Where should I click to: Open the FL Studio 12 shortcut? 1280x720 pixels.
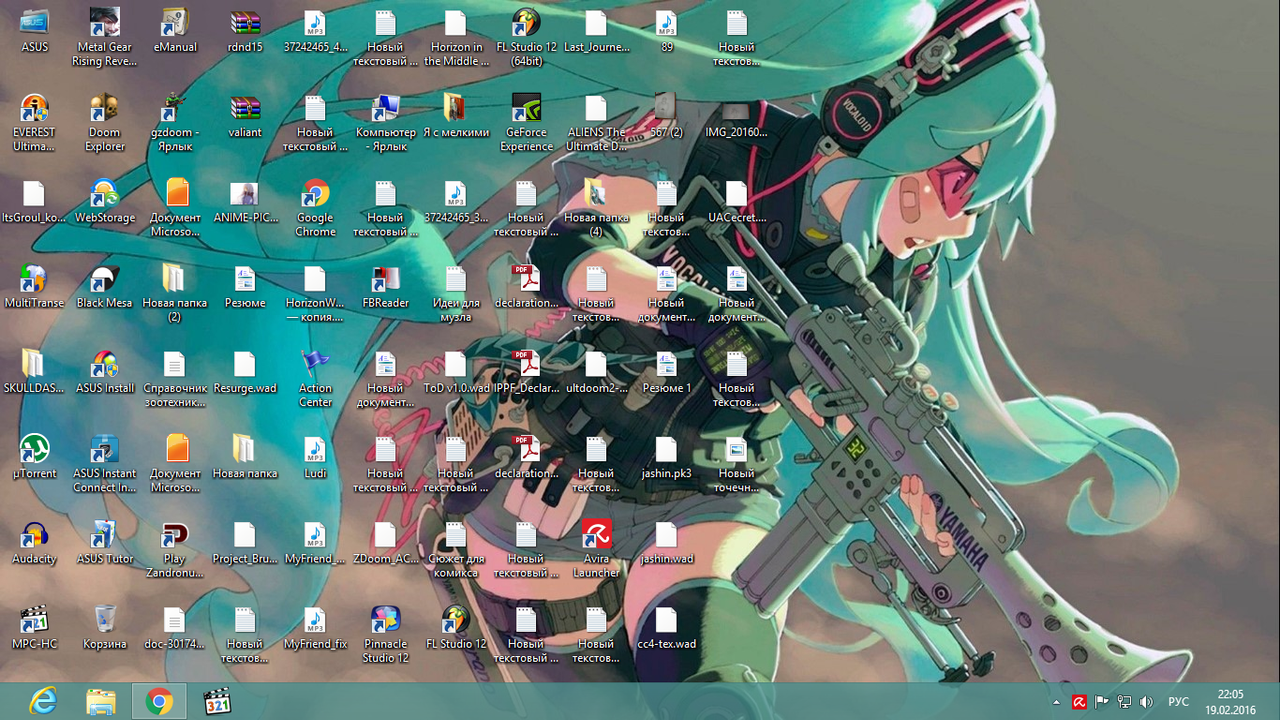[456, 628]
